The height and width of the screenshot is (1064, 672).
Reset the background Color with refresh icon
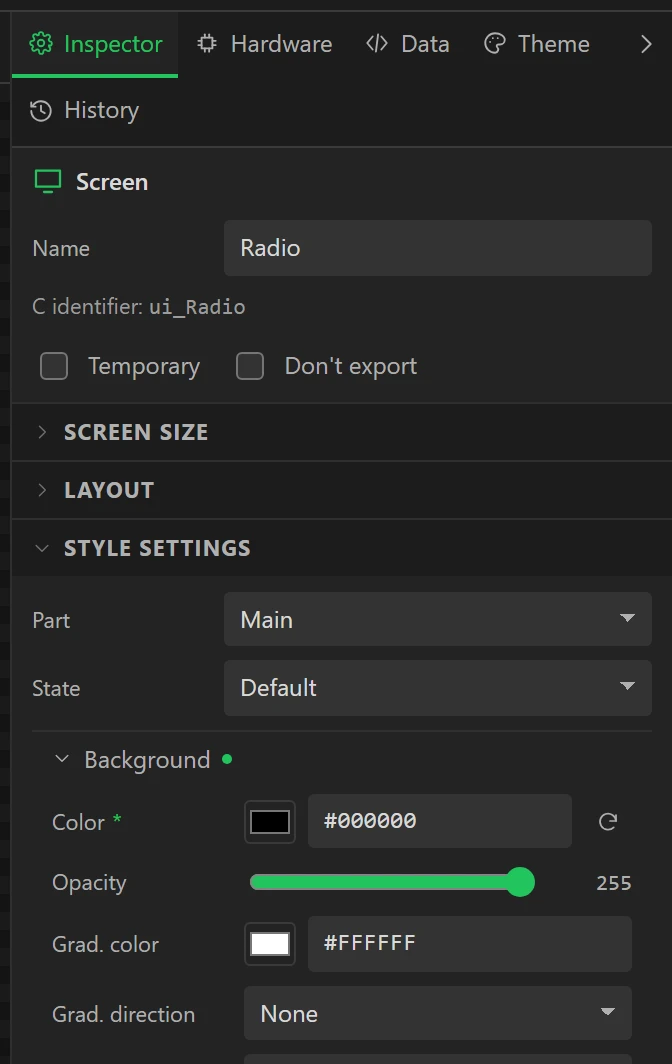pos(608,822)
